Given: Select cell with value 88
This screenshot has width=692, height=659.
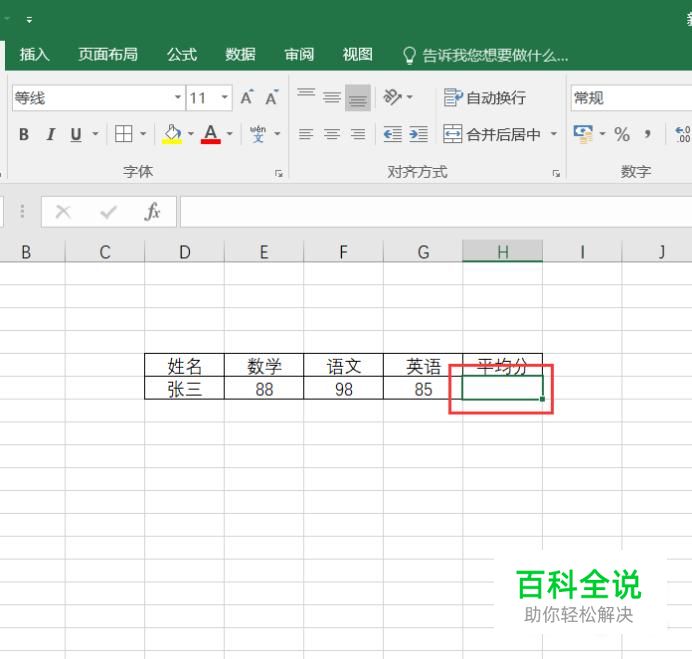Looking at the screenshot, I should [264, 388].
